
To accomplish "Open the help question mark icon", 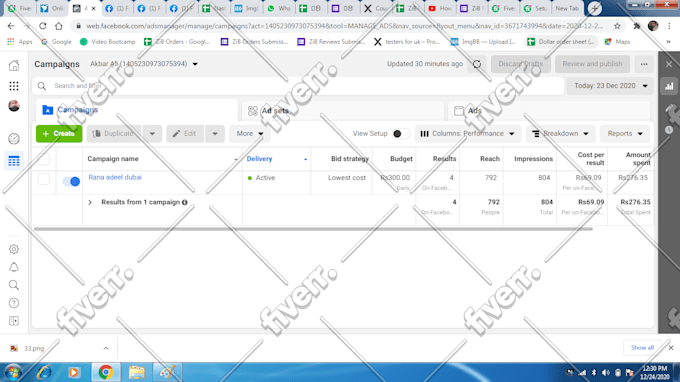I will point(14,303).
